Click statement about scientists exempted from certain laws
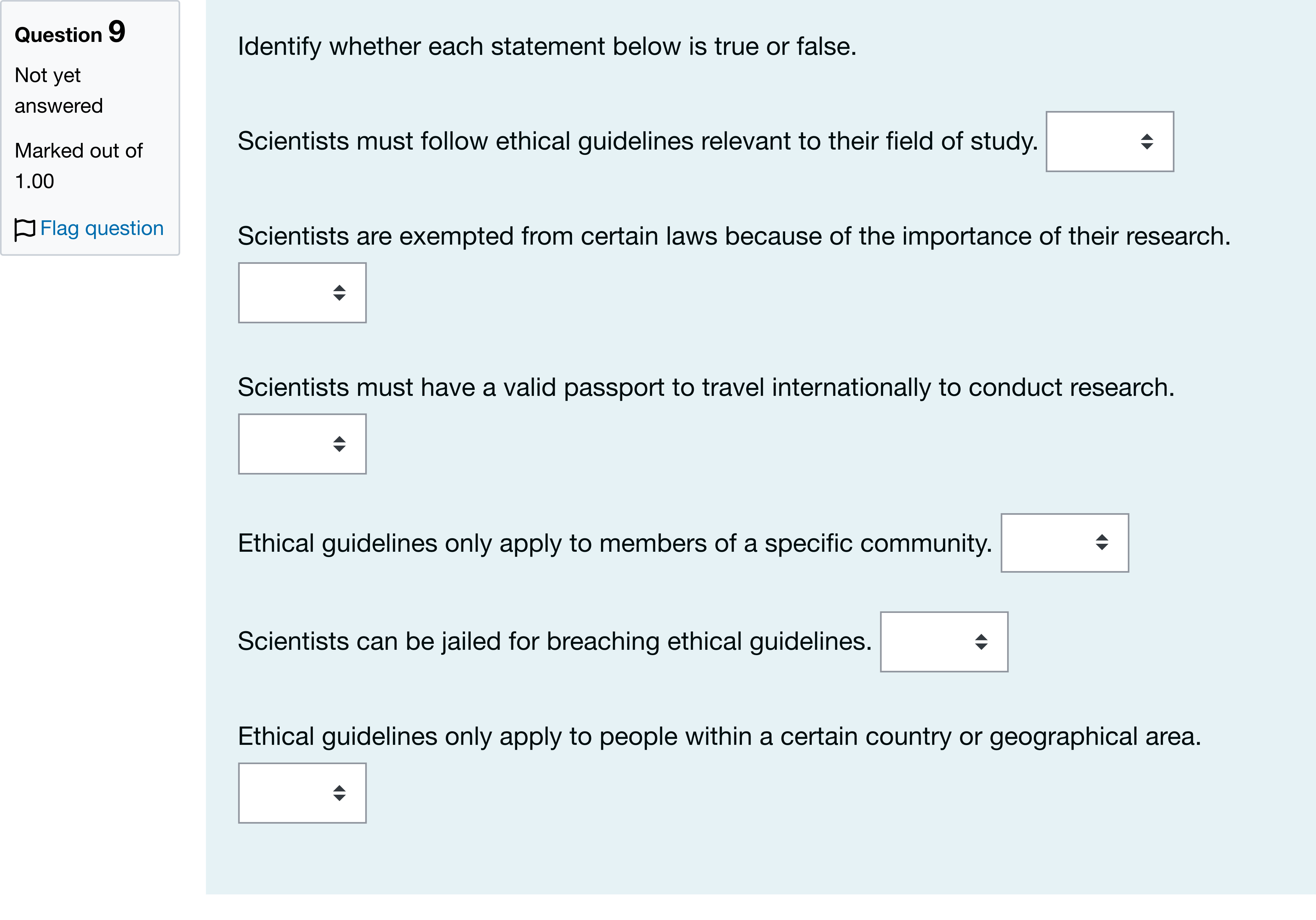 pyautogui.click(x=734, y=236)
